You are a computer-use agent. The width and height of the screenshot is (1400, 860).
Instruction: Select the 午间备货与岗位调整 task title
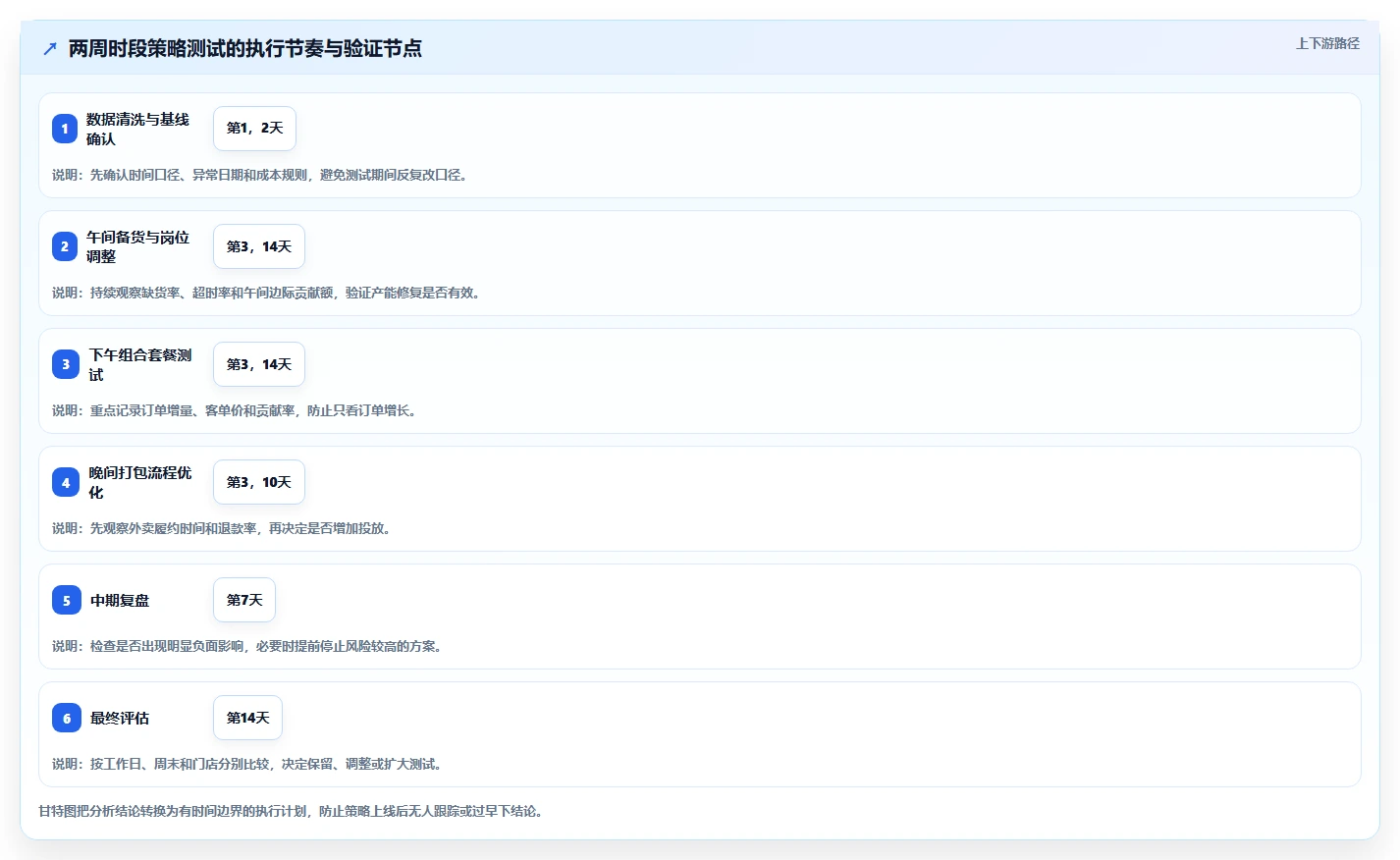[x=137, y=246]
